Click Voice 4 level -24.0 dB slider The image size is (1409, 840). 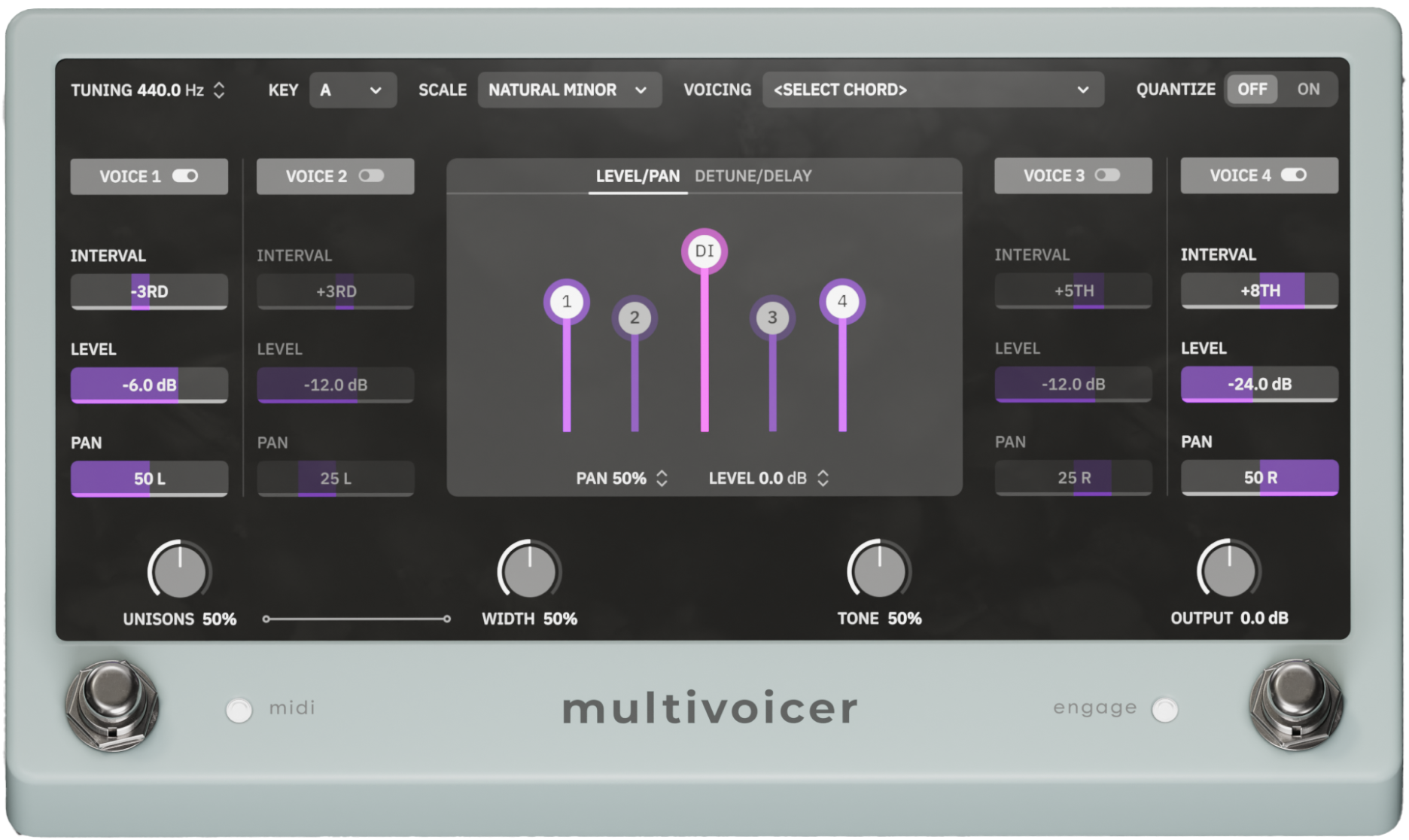tap(1259, 384)
